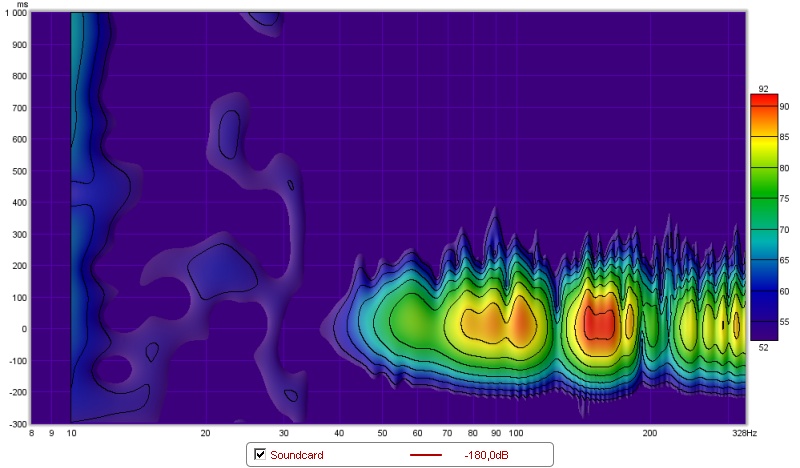Click the red top of the color scale

[x=764, y=102]
